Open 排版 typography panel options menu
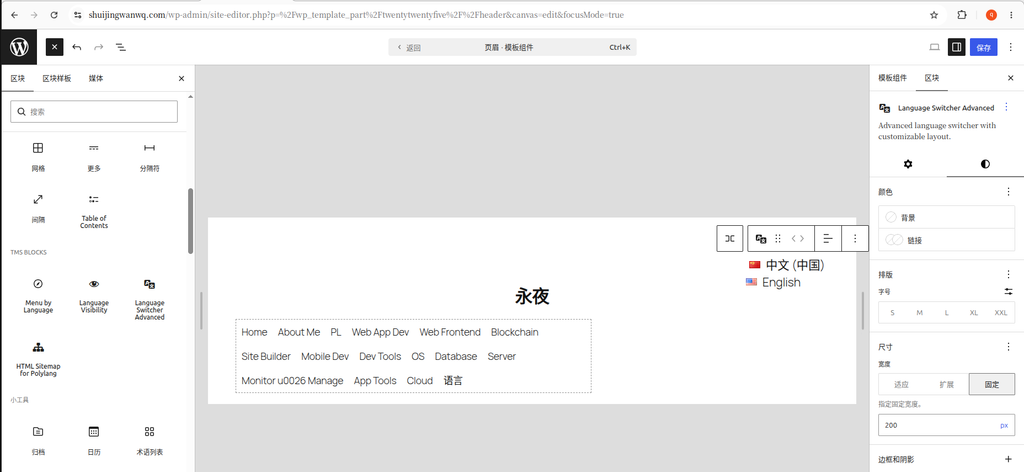The width and height of the screenshot is (1024, 472). pos(1008,274)
